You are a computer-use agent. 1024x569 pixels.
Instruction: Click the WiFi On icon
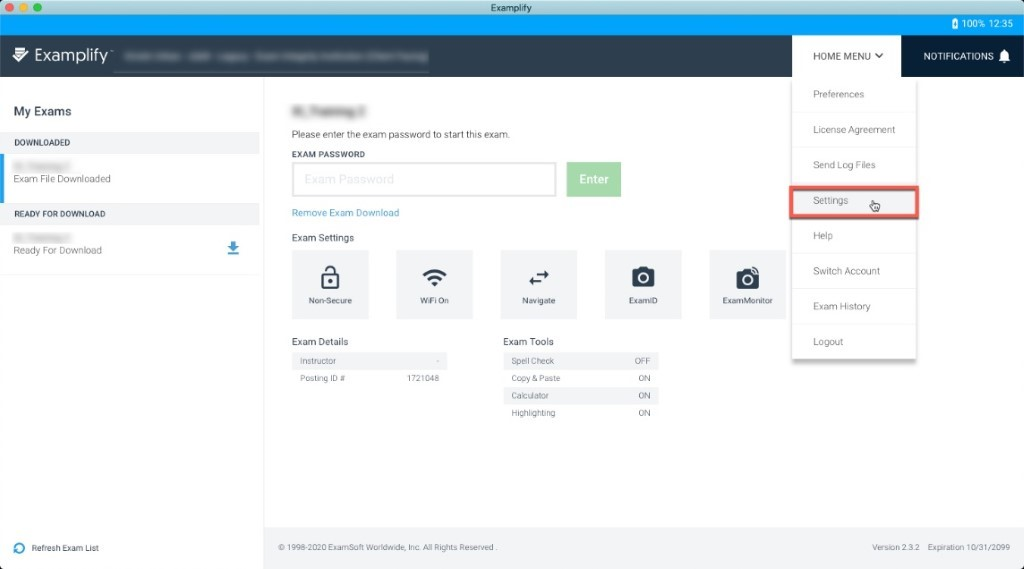434,277
